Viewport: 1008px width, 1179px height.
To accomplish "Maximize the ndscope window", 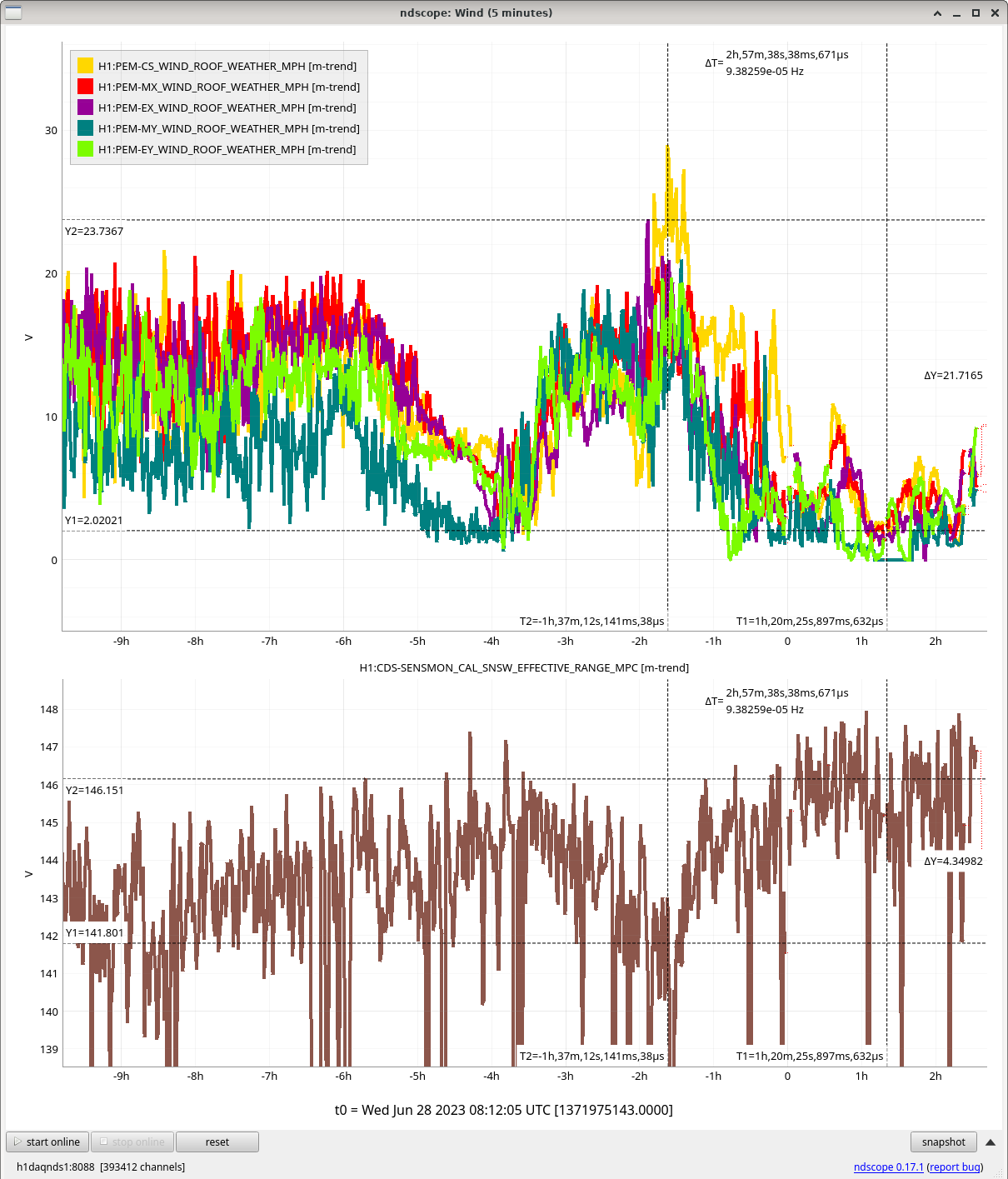I will pos(976,13).
